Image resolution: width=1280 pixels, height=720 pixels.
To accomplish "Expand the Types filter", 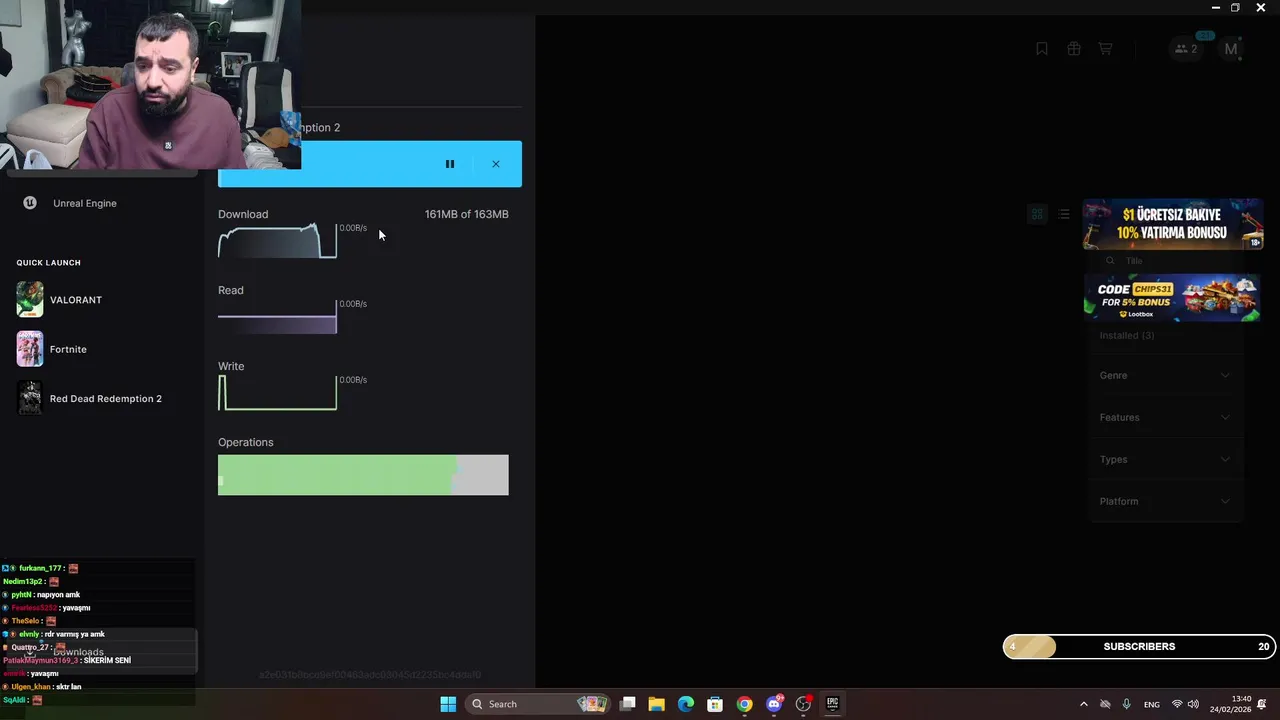I will [1165, 459].
